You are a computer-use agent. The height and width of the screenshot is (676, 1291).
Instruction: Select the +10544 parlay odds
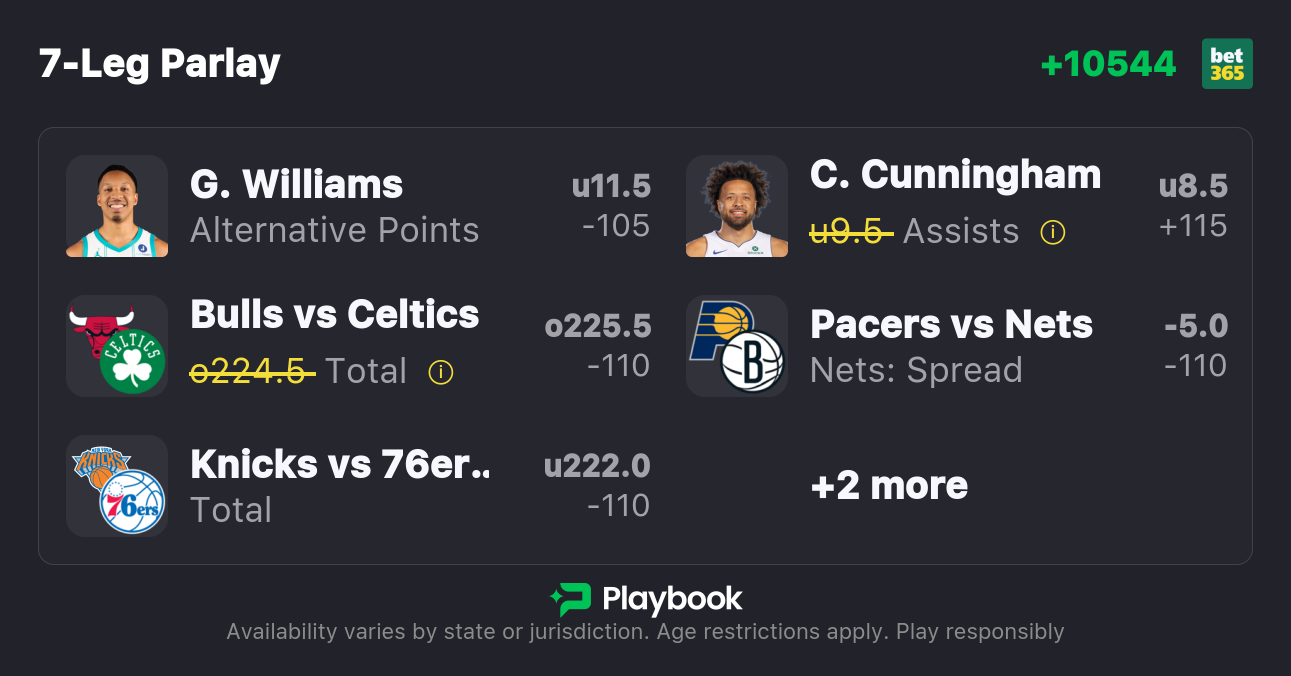point(1108,64)
